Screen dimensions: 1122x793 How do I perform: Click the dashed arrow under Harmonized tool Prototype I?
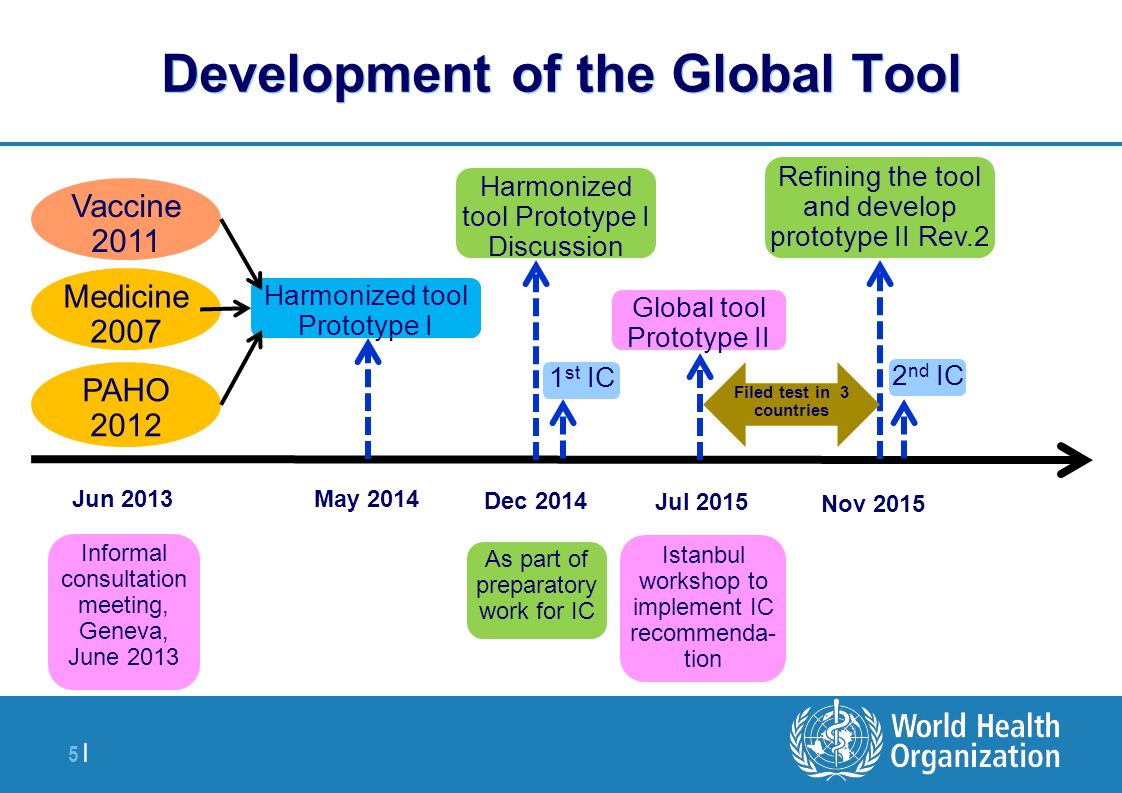(368, 399)
